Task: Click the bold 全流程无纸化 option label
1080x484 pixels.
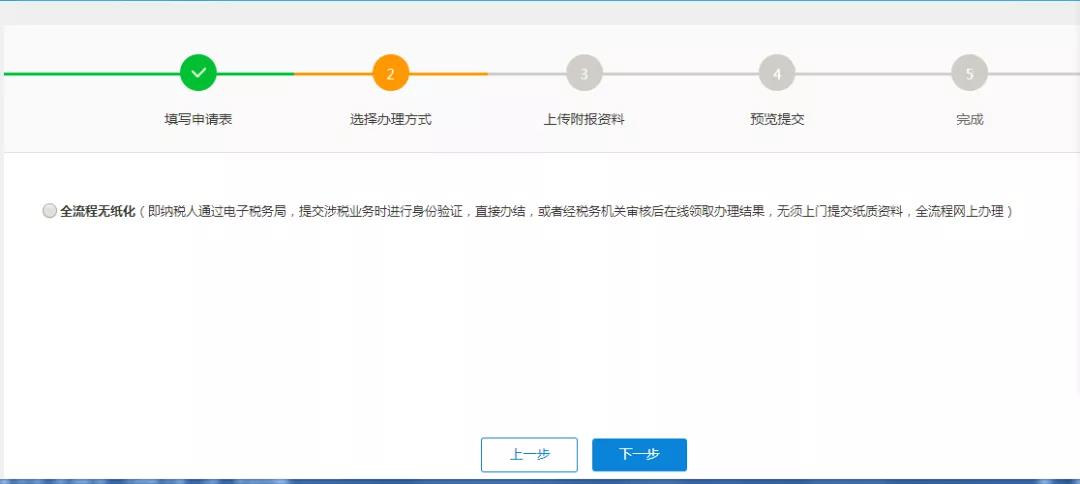Action: (x=97, y=211)
